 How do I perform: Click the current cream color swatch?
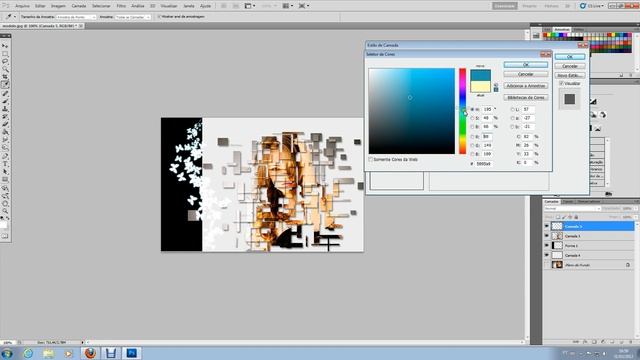click(x=480, y=87)
